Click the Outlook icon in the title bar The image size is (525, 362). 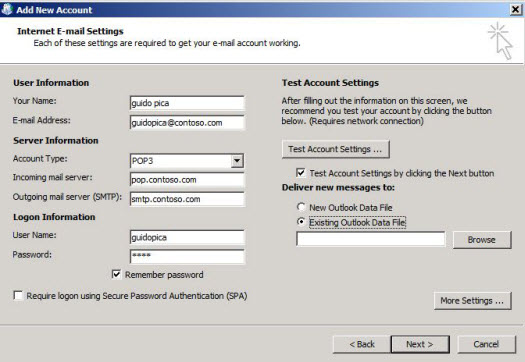tap(7, 9)
